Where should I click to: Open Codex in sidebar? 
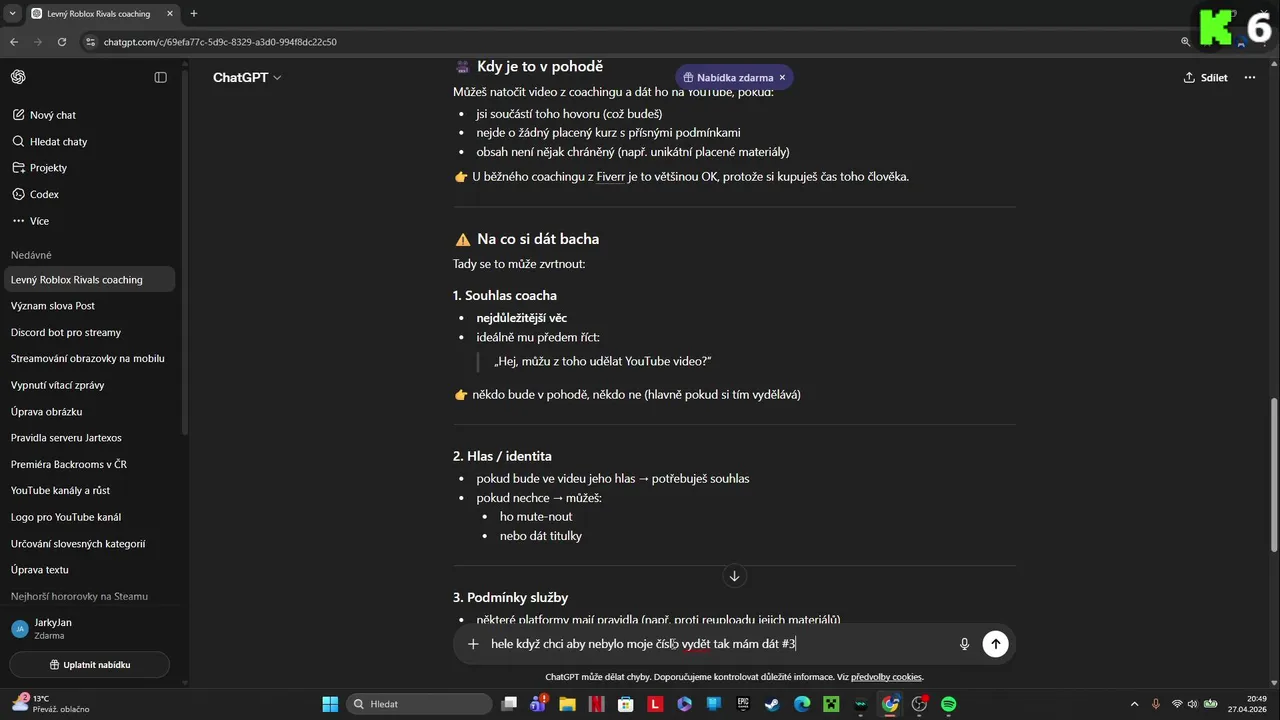point(90,195)
